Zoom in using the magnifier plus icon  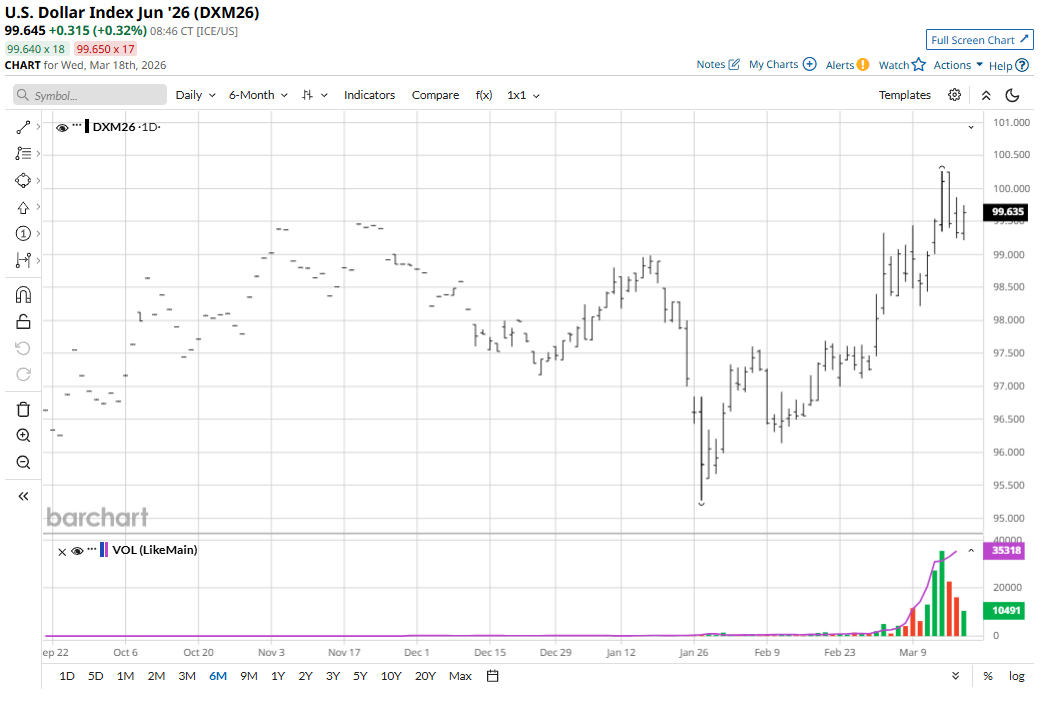coord(24,436)
